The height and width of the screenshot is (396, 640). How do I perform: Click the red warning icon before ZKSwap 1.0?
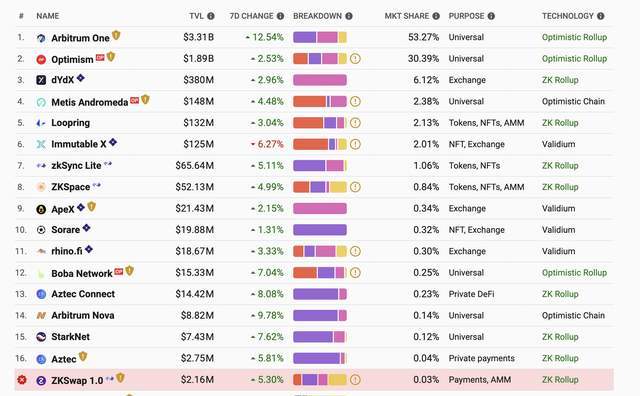(x=22, y=380)
